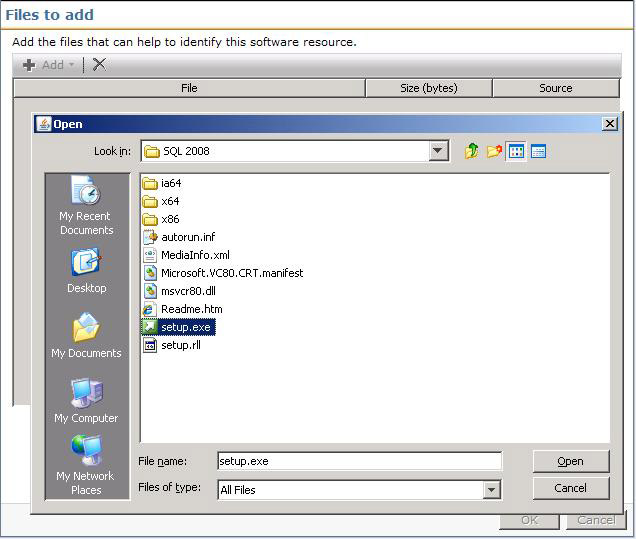This screenshot has height=539, width=636.
Task: Open My Recent Documents shortcut
Action: coord(86,205)
